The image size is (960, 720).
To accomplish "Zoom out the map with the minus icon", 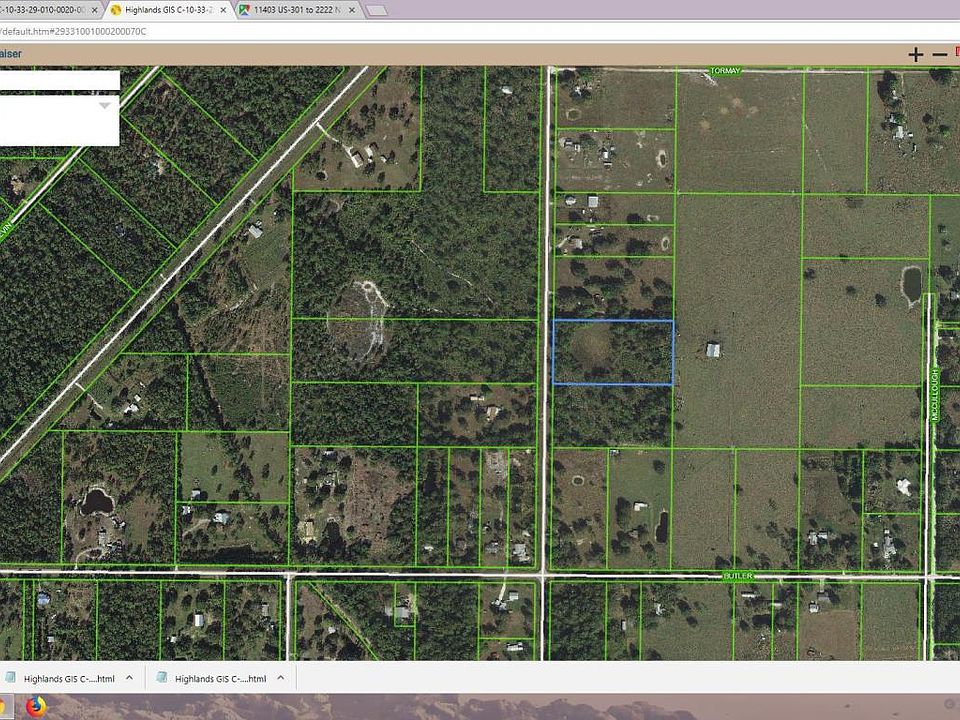I will click(940, 55).
